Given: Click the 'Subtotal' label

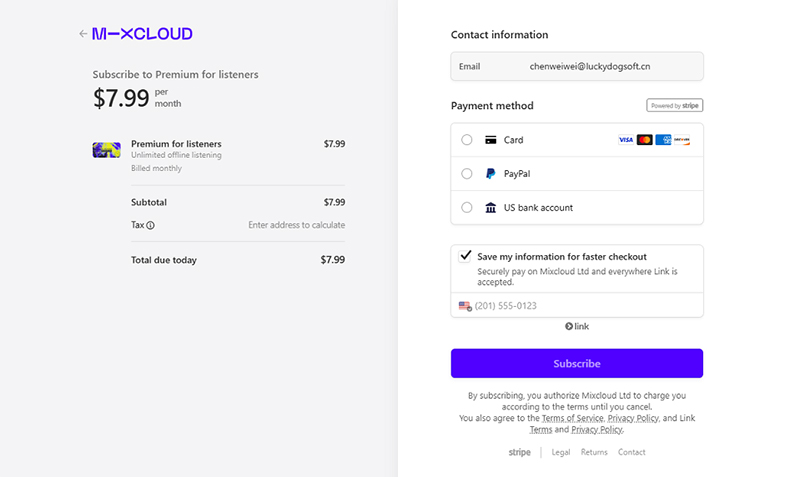Looking at the screenshot, I should point(149,202).
